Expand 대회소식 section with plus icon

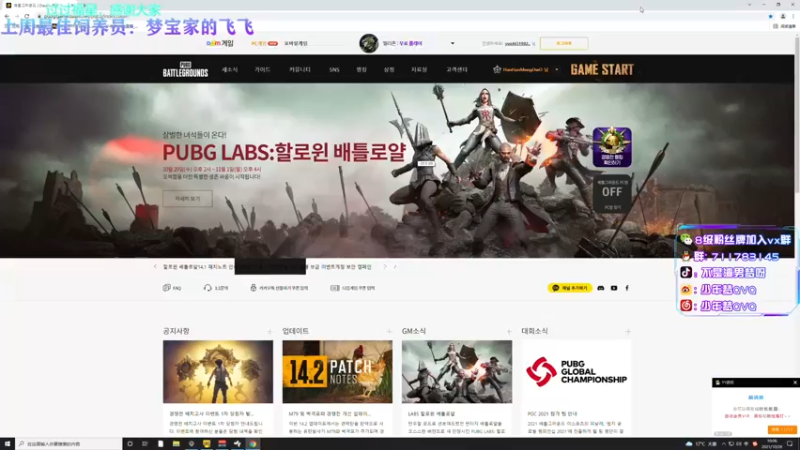(x=628, y=332)
